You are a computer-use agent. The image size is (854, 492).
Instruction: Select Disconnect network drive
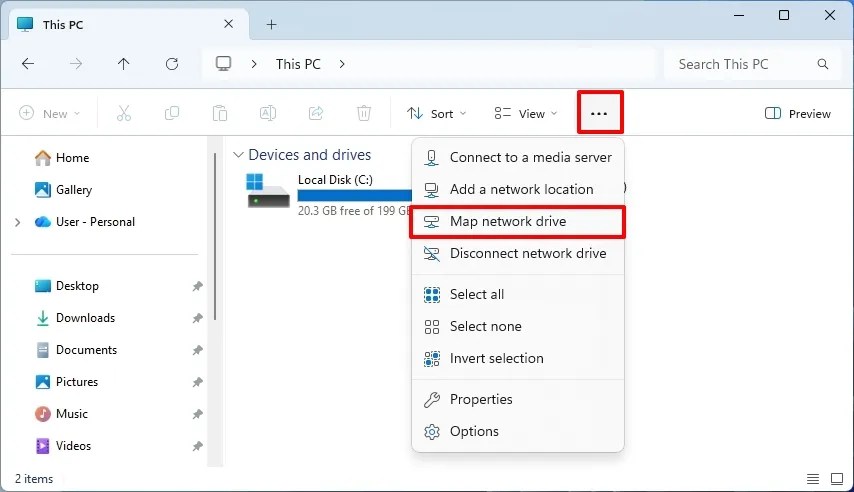(x=518, y=253)
